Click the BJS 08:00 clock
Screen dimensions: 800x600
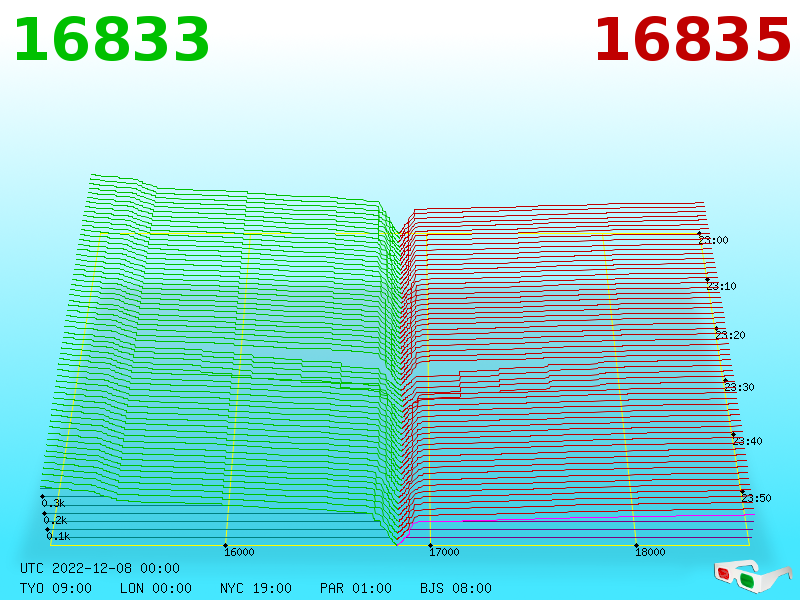click(456, 588)
